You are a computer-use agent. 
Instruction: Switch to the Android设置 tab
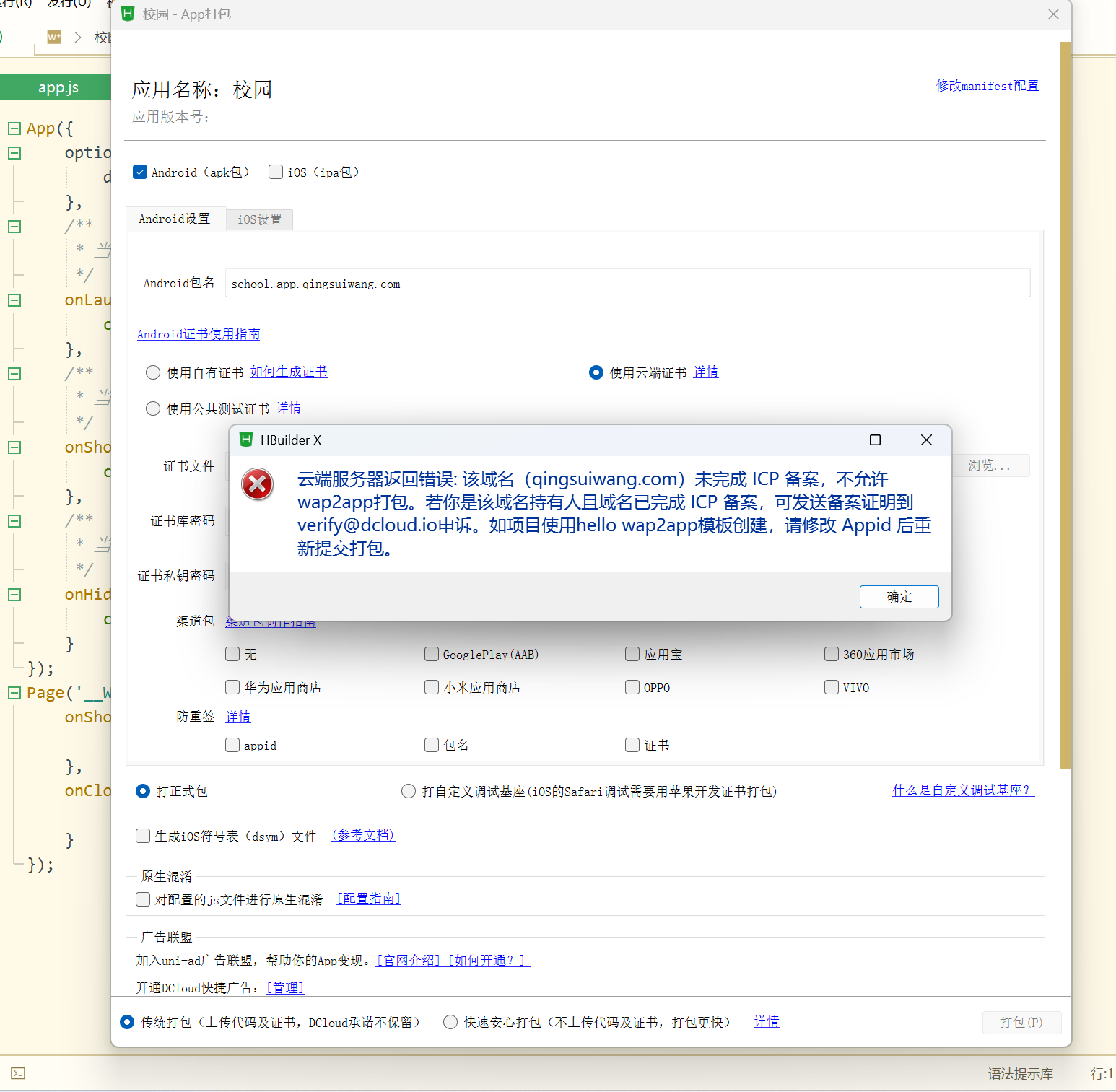click(175, 219)
